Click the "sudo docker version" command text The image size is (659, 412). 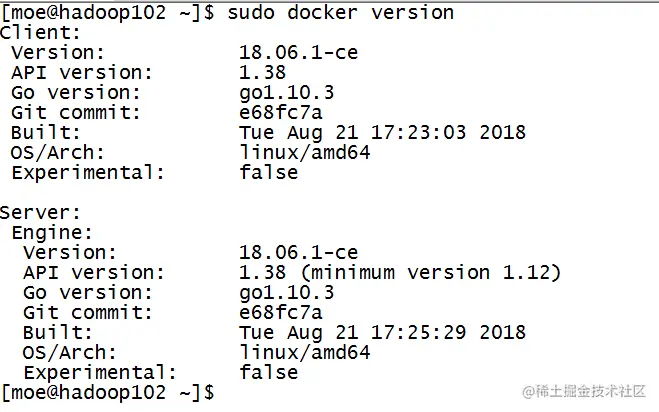(x=341, y=12)
